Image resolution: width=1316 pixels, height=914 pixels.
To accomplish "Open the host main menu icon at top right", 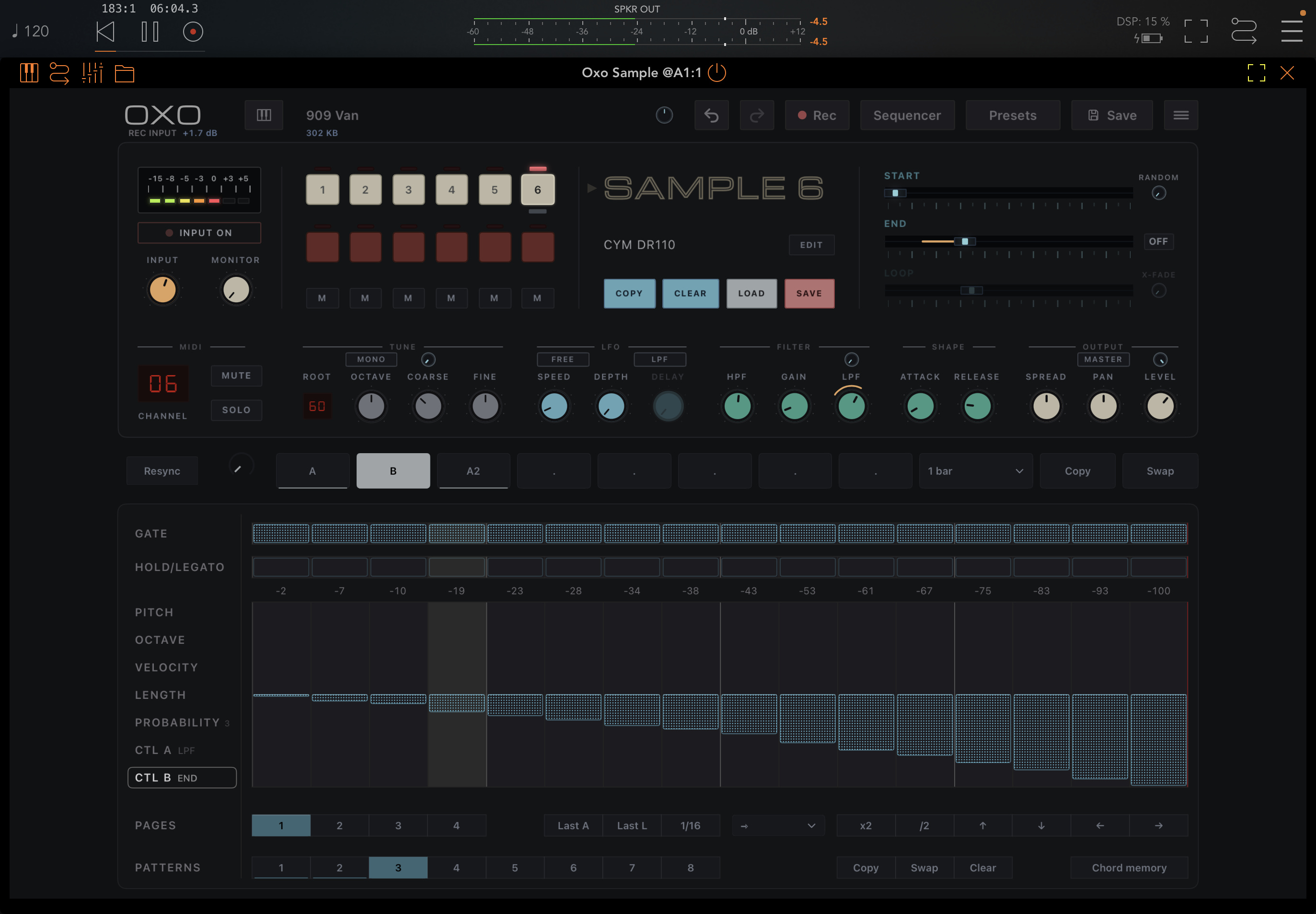I will pyautogui.click(x=1292, y=31).
